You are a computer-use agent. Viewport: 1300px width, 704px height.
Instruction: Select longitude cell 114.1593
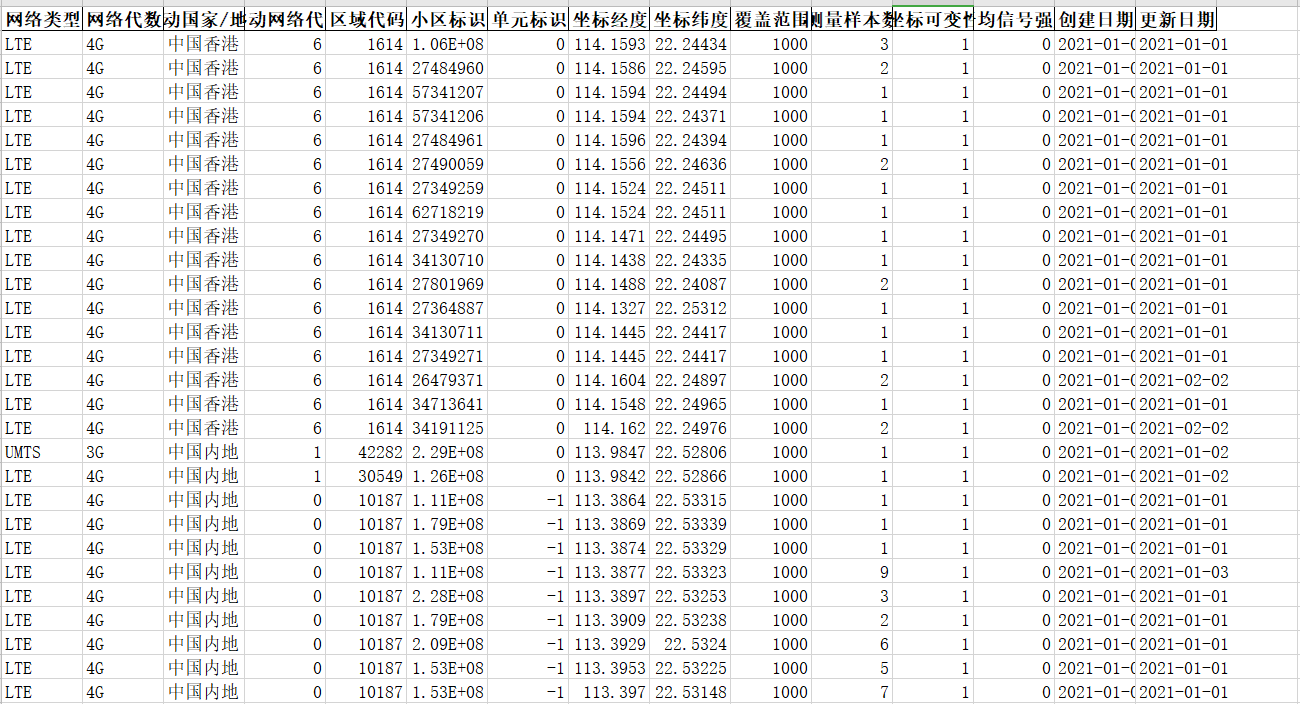point(609,44)
